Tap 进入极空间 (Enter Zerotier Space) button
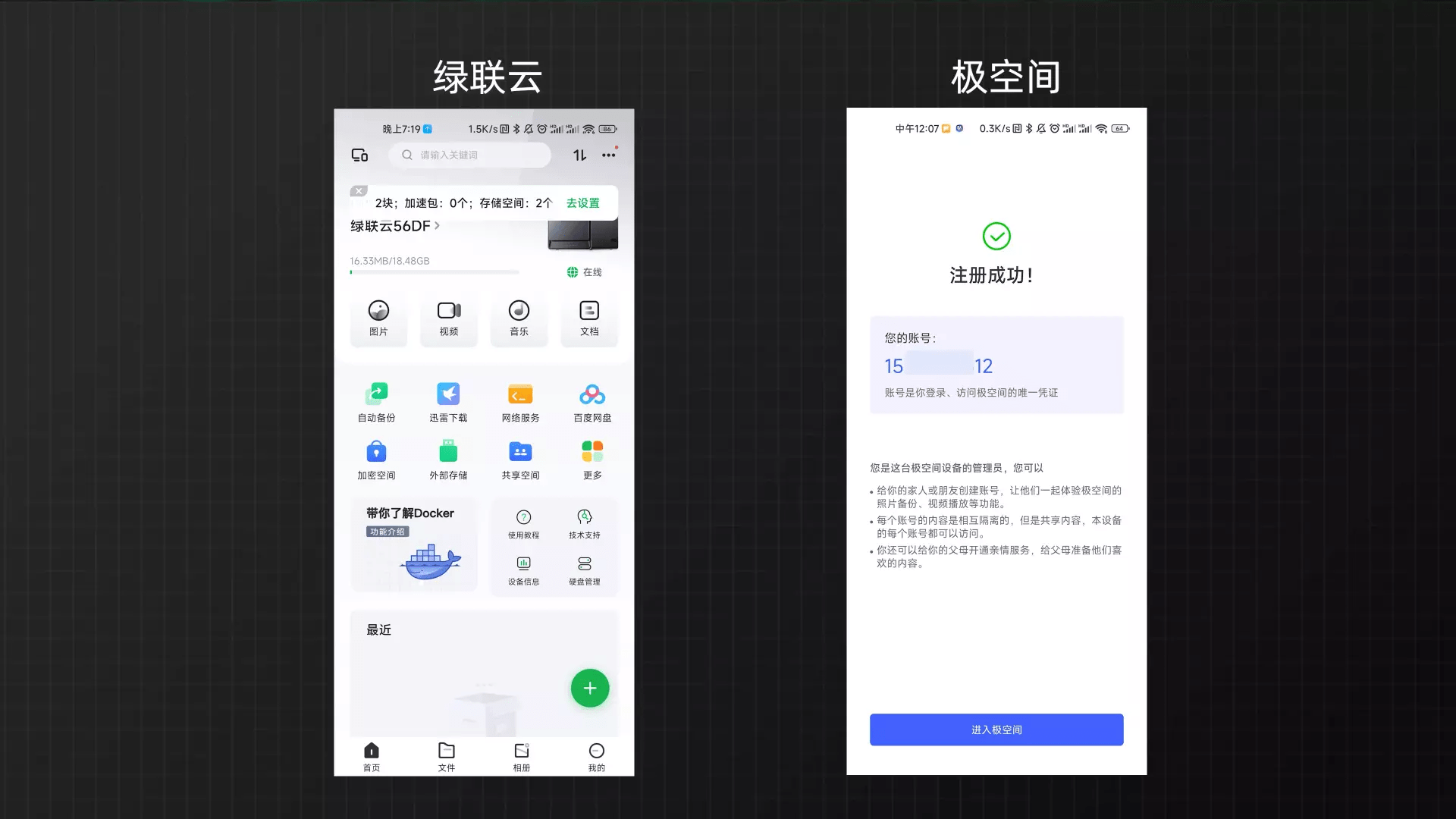Image resolution: width=1456 pixels, height=819 pixels. click(x=996, y=729)
